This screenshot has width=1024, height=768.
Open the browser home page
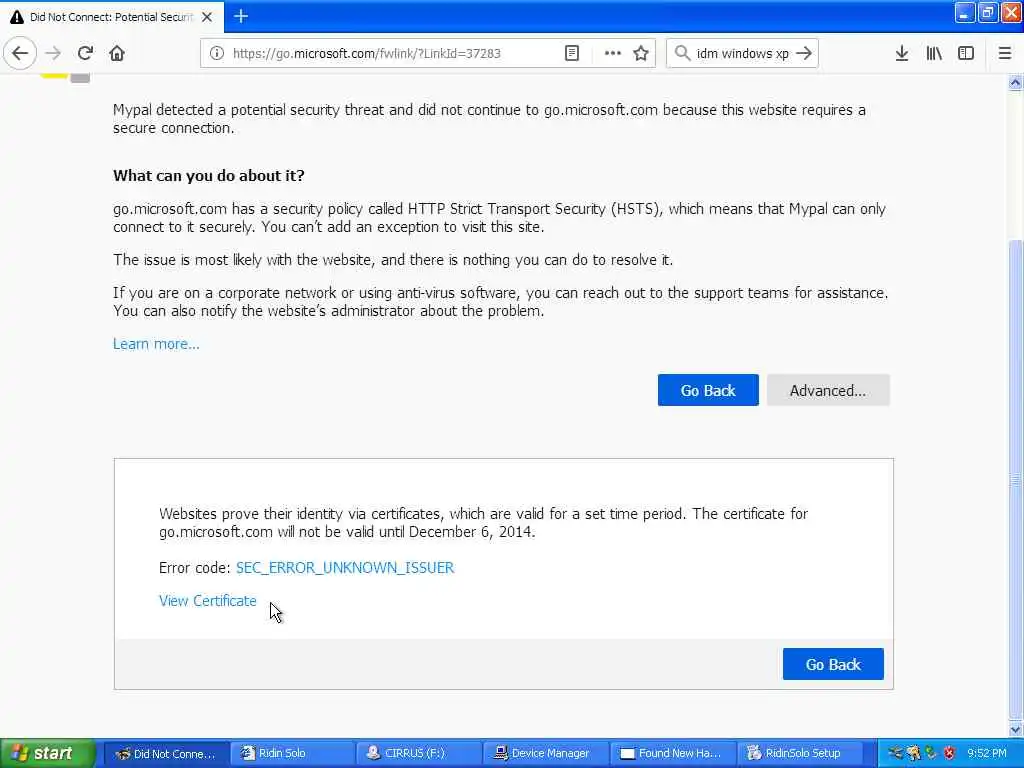tap(117, 53)
